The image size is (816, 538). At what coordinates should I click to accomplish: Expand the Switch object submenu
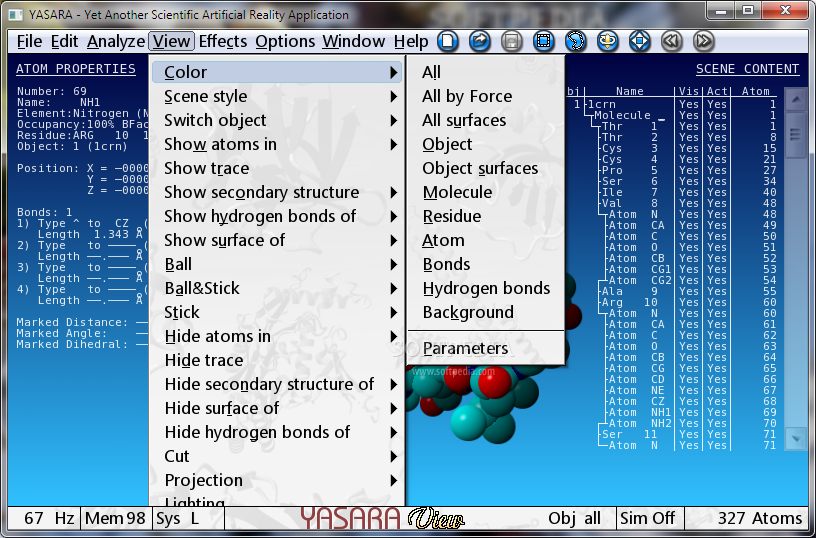click(x=277, y=120)
